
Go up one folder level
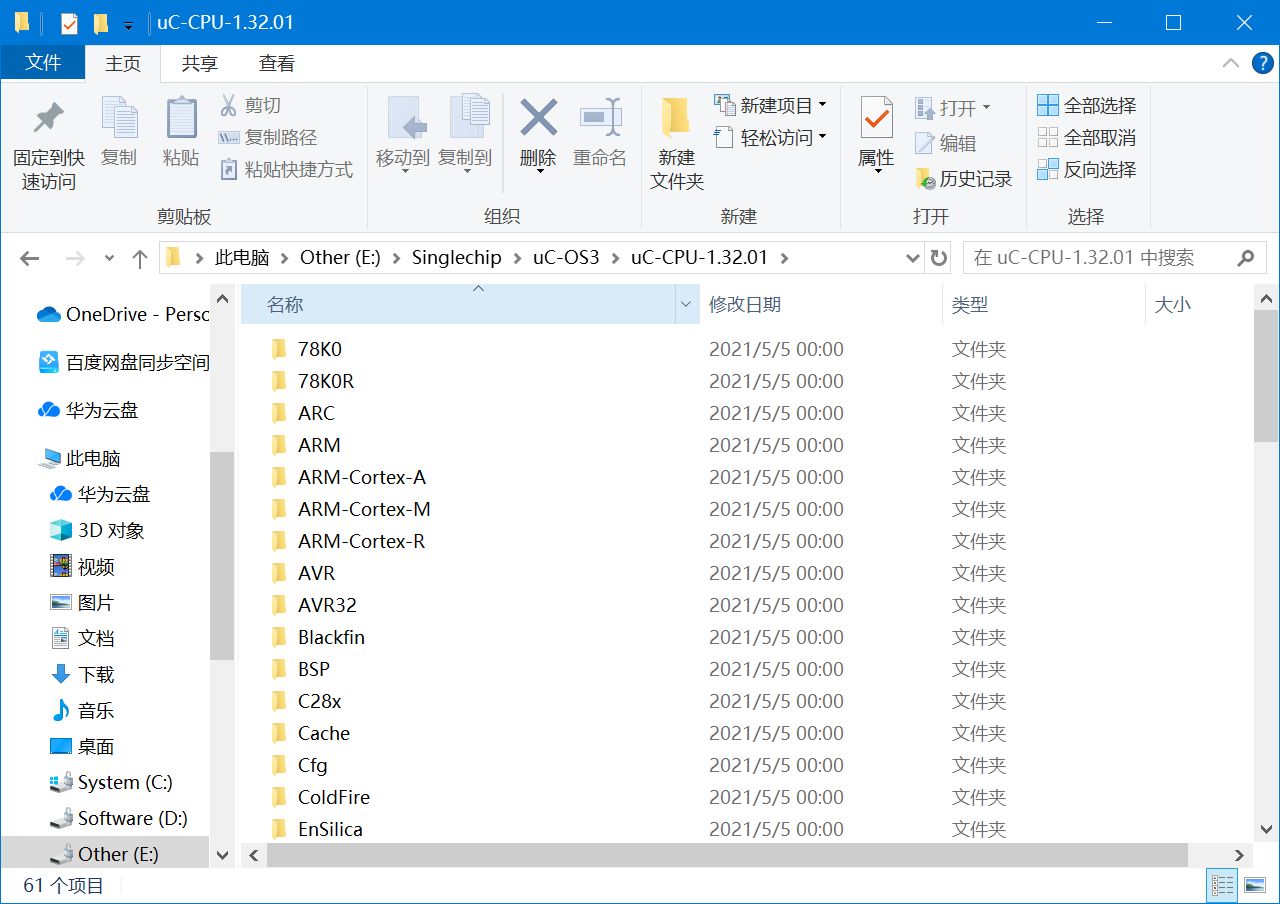point(140,258)
